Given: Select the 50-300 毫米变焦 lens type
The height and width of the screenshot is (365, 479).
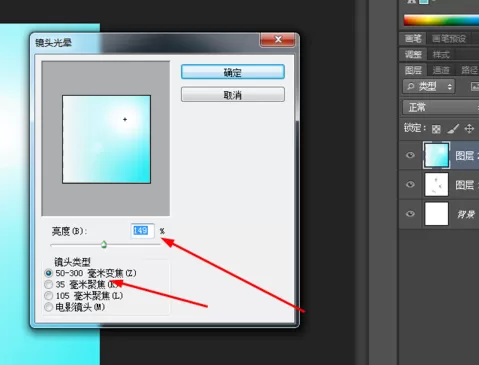Looking at the screenshot, I should [x=91, y=273].
